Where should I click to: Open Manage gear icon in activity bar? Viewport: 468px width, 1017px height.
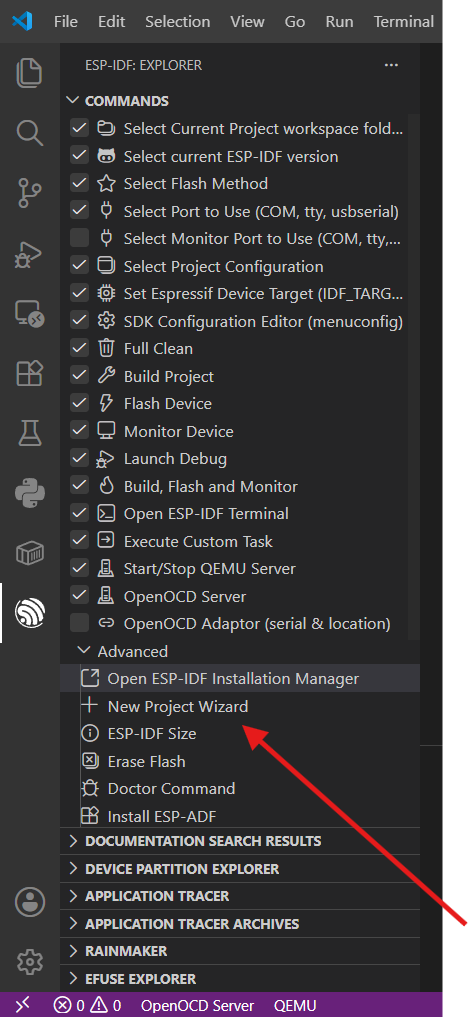tap(30, 961)
